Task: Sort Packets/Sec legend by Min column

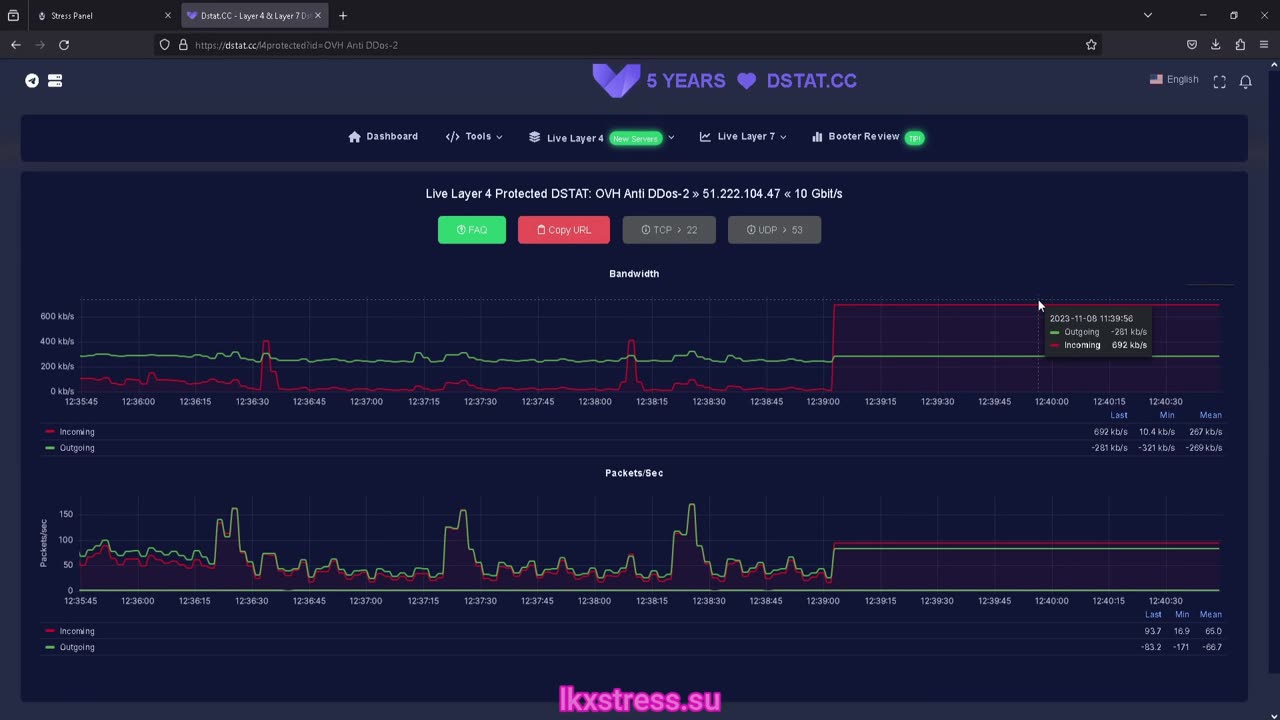Action: click(1182, 614)
